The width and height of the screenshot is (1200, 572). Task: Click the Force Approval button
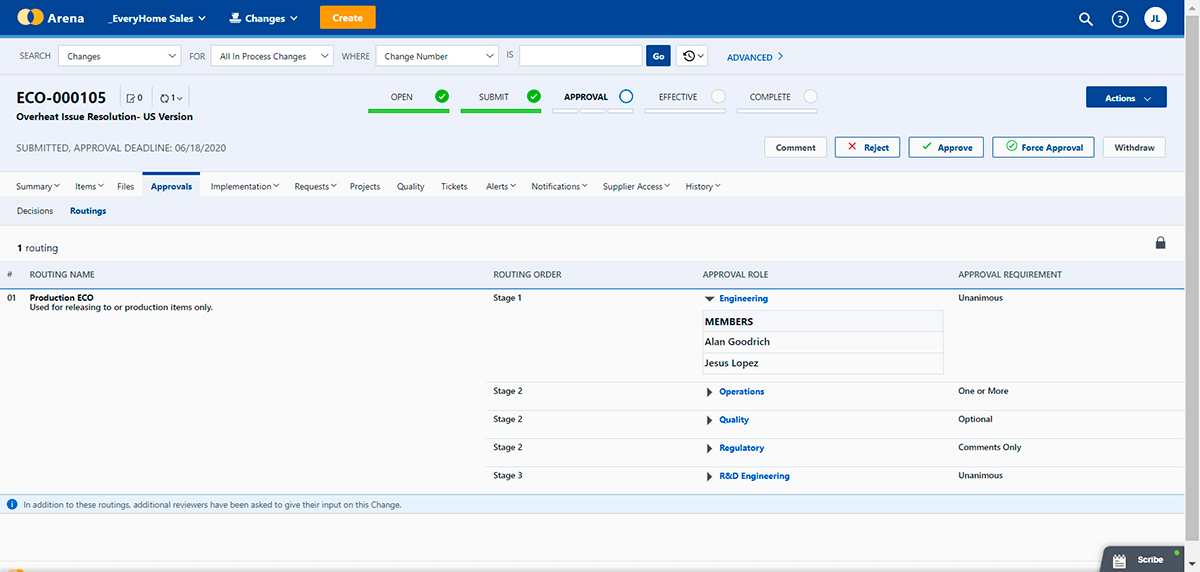1043,148
